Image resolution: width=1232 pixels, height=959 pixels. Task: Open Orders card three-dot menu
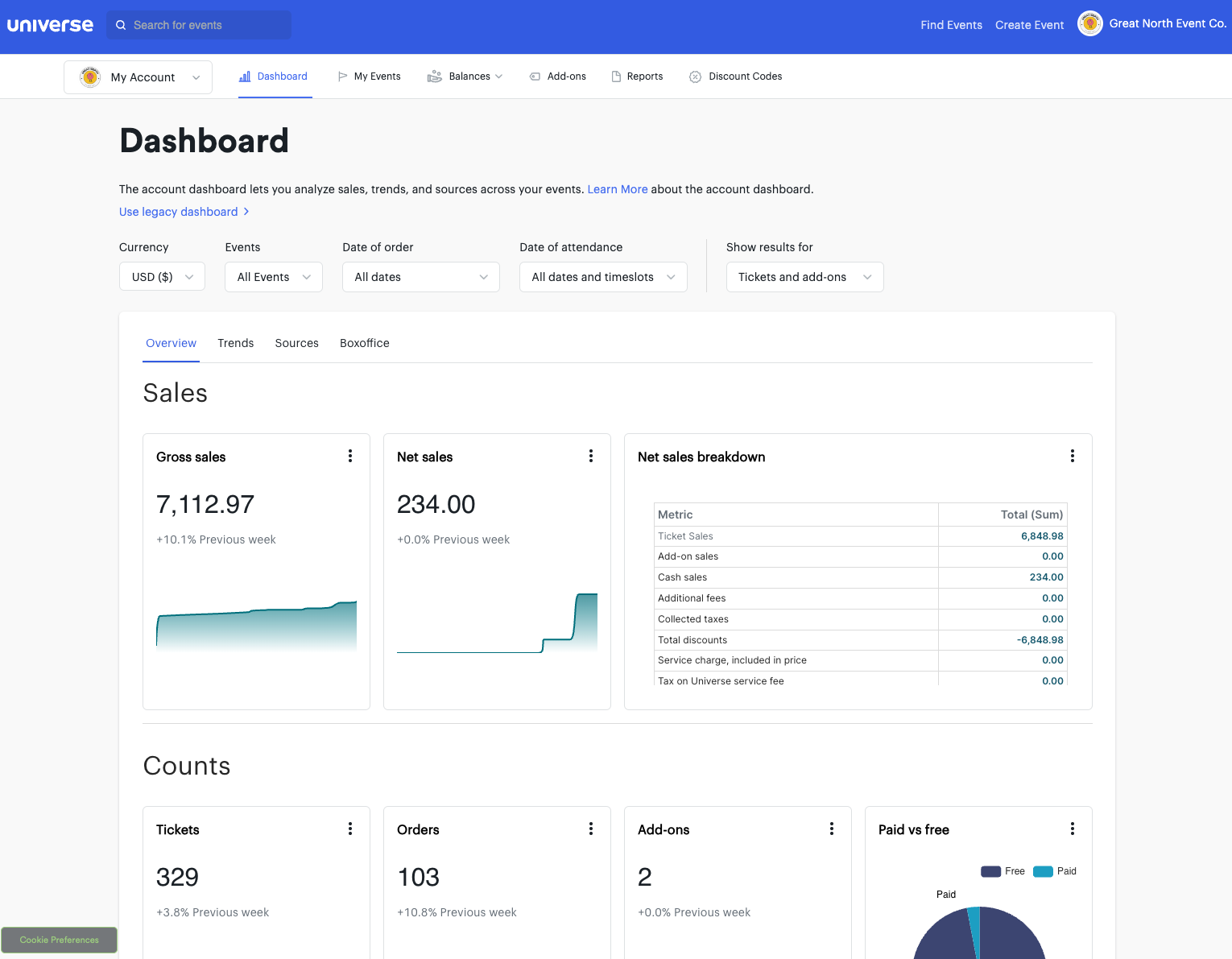pos(591,829)
